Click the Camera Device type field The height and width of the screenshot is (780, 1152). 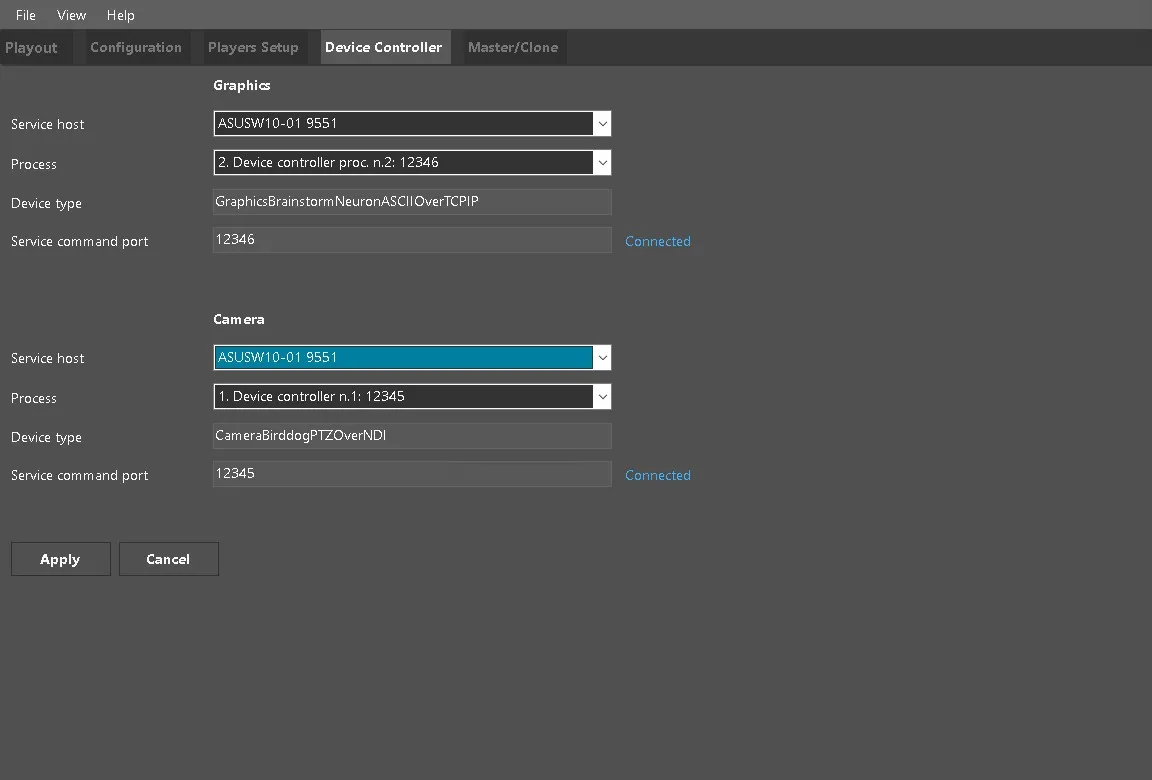[x=411, y=436]
